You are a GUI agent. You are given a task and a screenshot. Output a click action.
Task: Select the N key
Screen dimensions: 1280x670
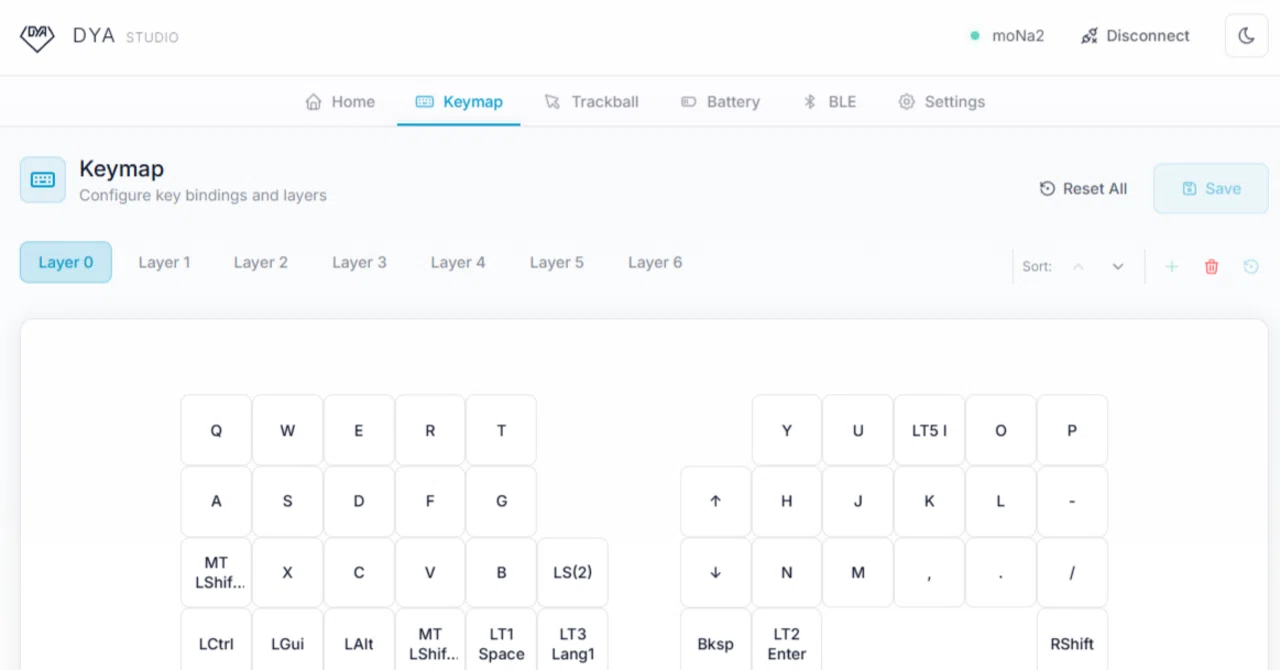click(787, 572)
